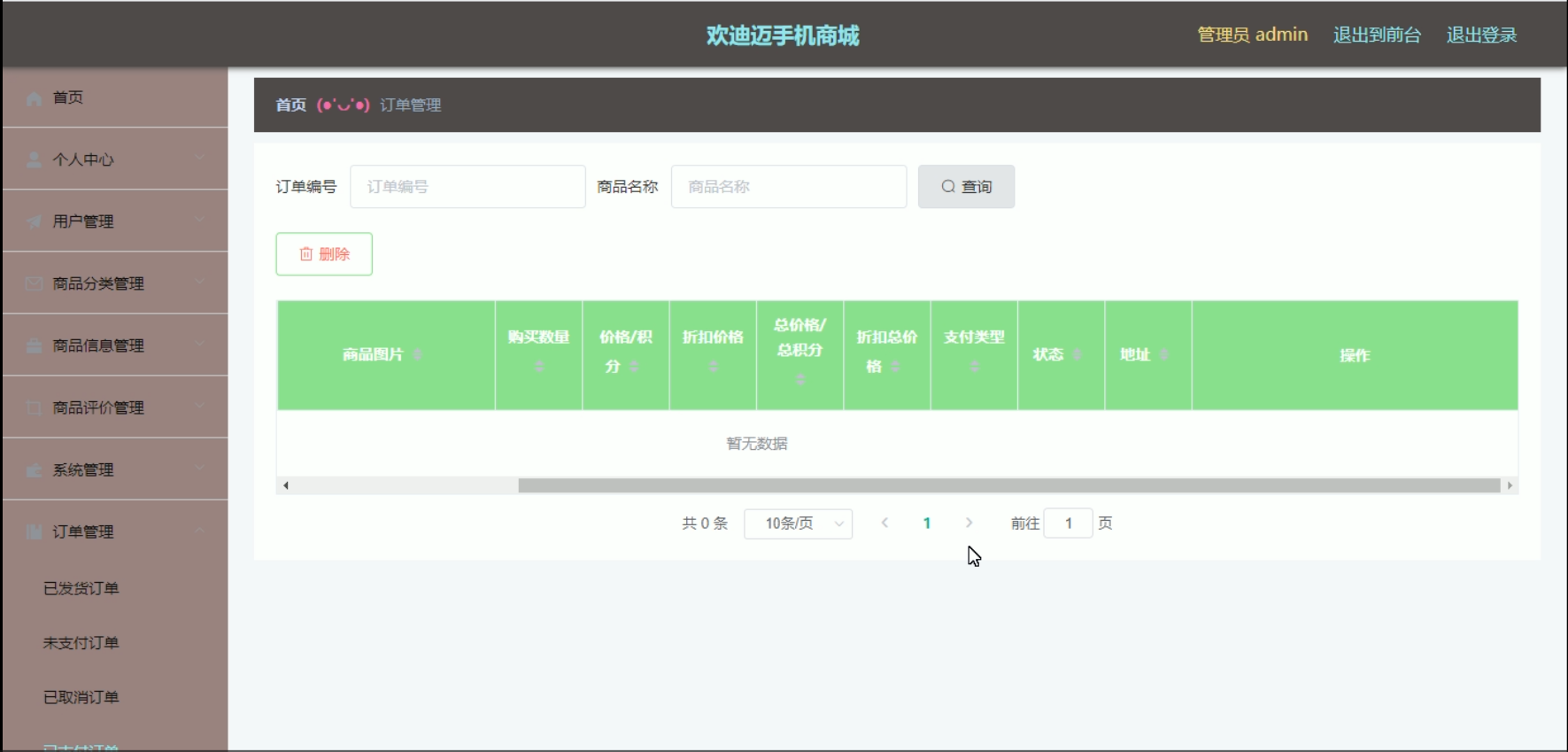Sort by 状态 column arrows
This screenshot has width=1568, height=752.
(1077, 354)
